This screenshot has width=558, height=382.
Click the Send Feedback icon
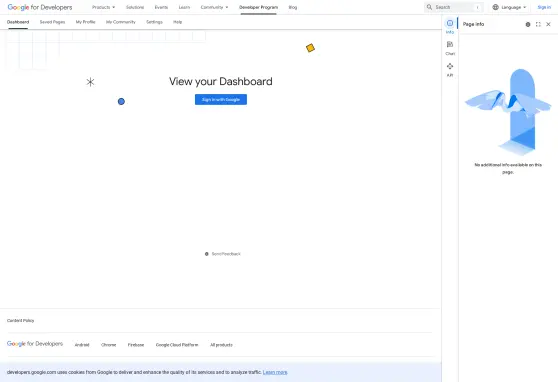click(207, 254)
